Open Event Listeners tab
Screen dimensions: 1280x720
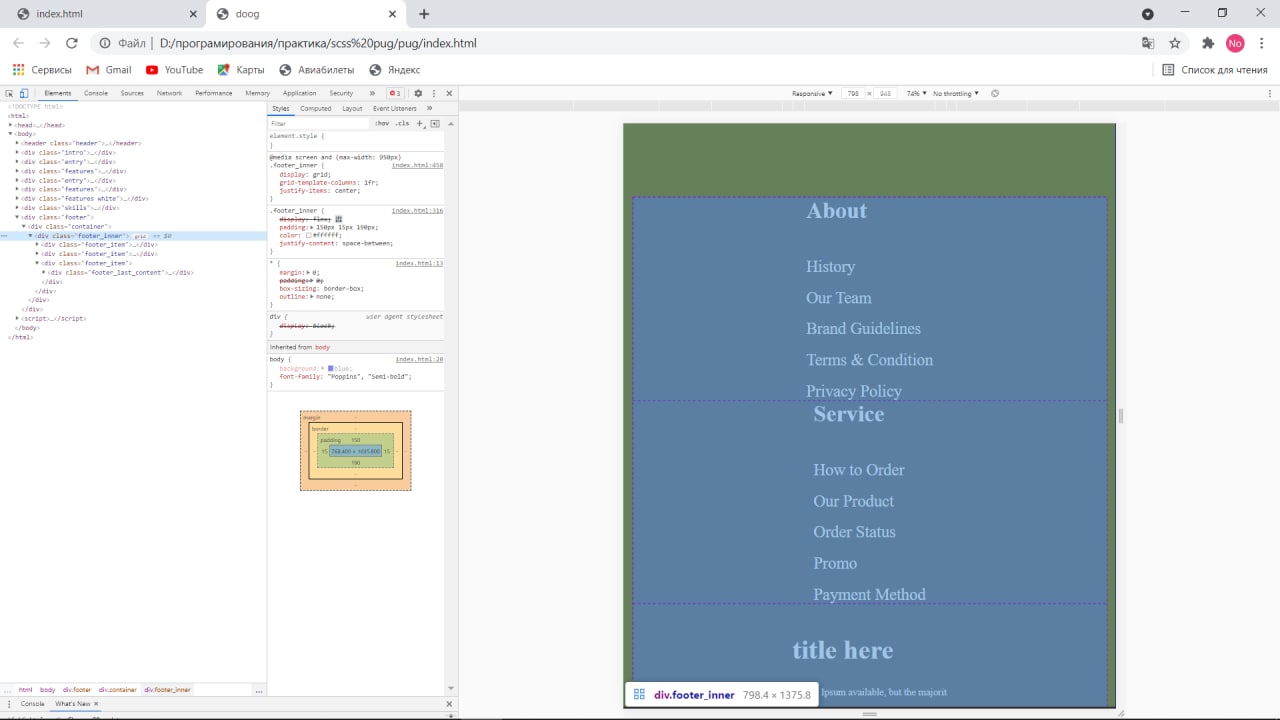pyautogui.click(x=395, y=108)
